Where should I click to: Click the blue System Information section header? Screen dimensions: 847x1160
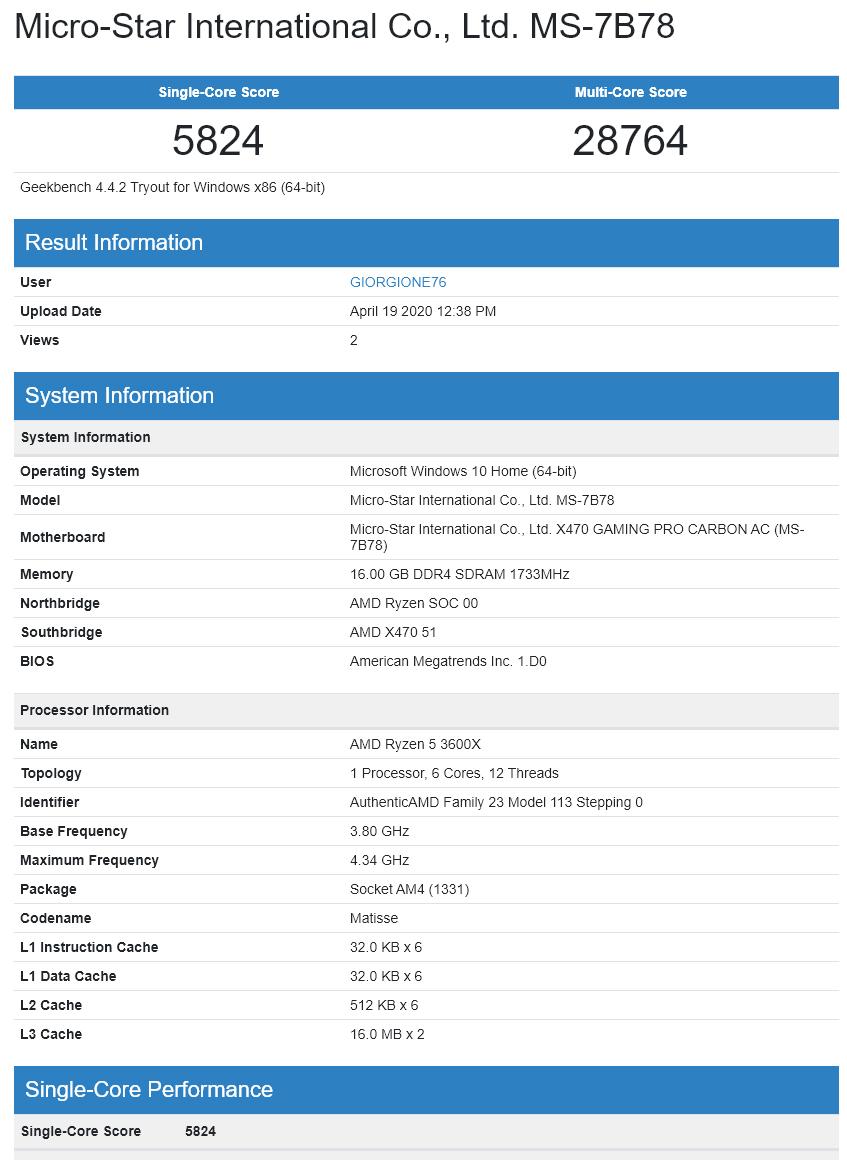click(x=119, y=396)
